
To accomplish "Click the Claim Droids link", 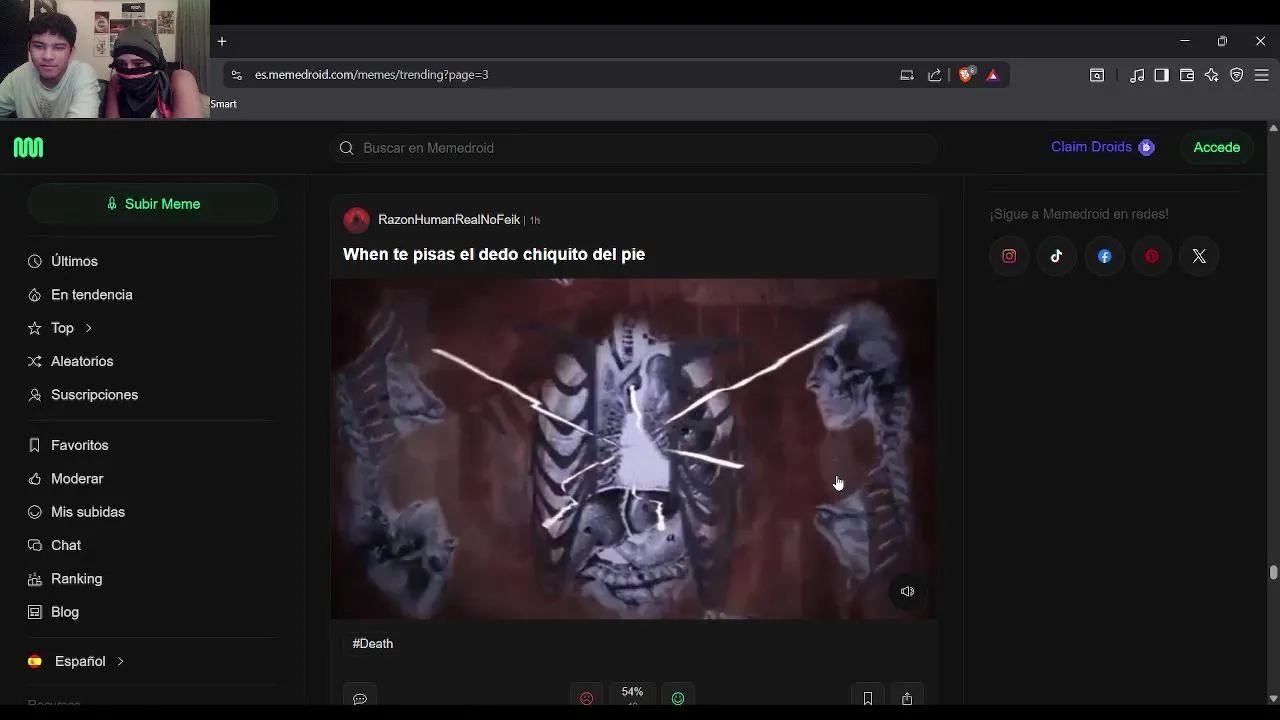I will (x=1103, y=147).
